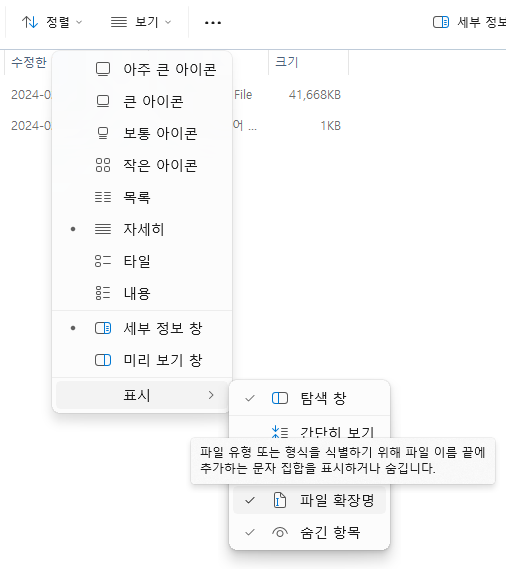Screen dimensions: 506x571
Task: Click the sort arrows icon beside 정렬
Action: point(30,22)
